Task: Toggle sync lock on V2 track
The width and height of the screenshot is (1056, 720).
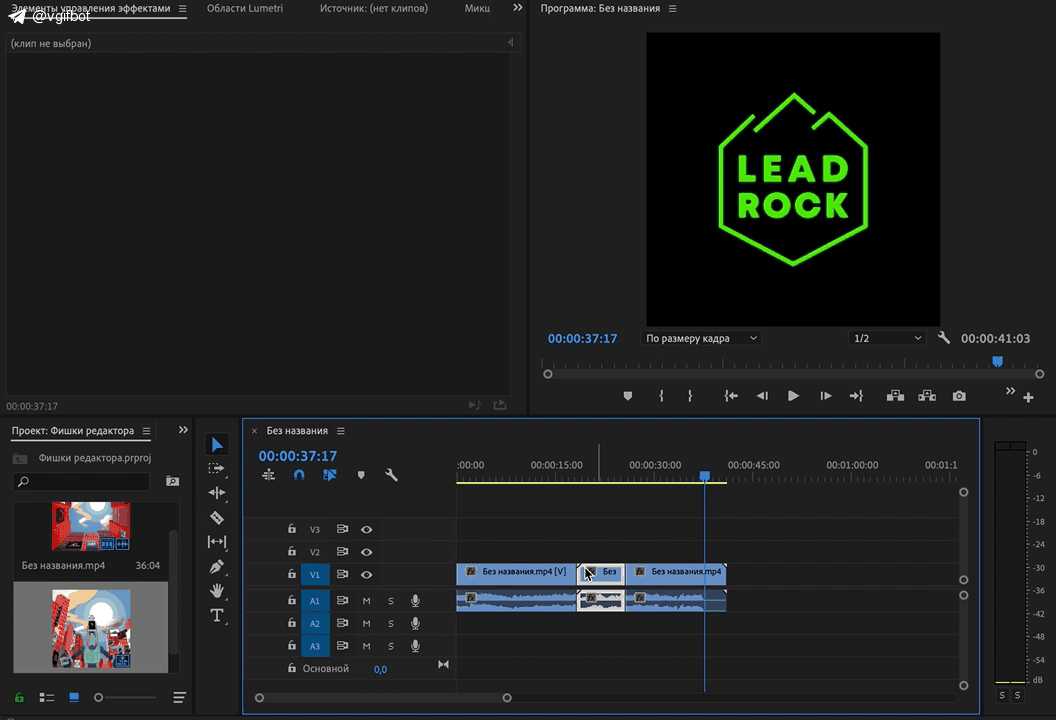Action: coord(342,552)
